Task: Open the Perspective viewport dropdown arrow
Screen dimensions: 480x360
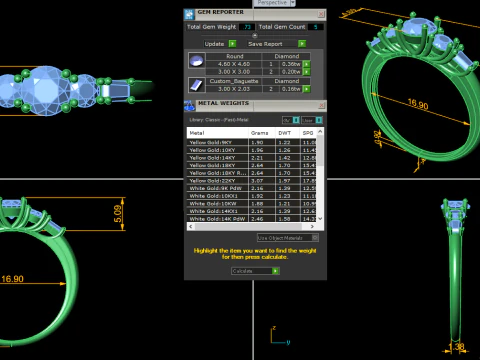Action: 293,3
